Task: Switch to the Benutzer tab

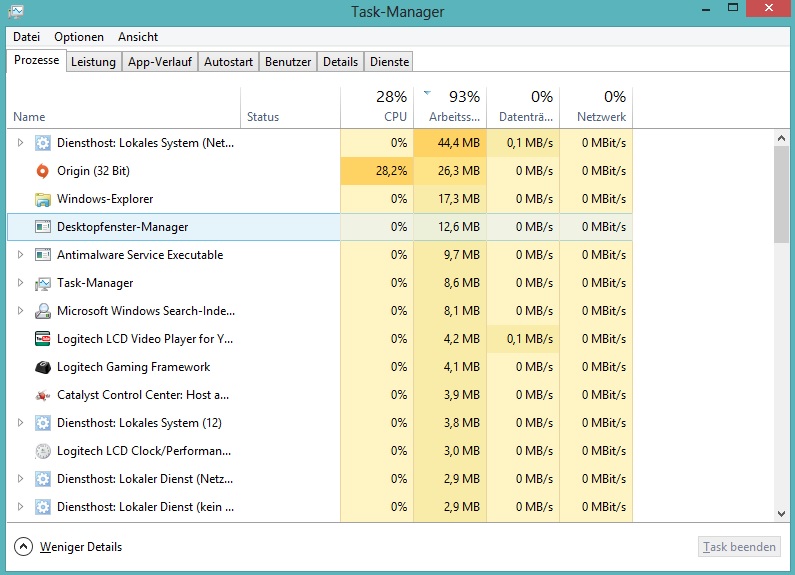Action: (x=288, y=62)
